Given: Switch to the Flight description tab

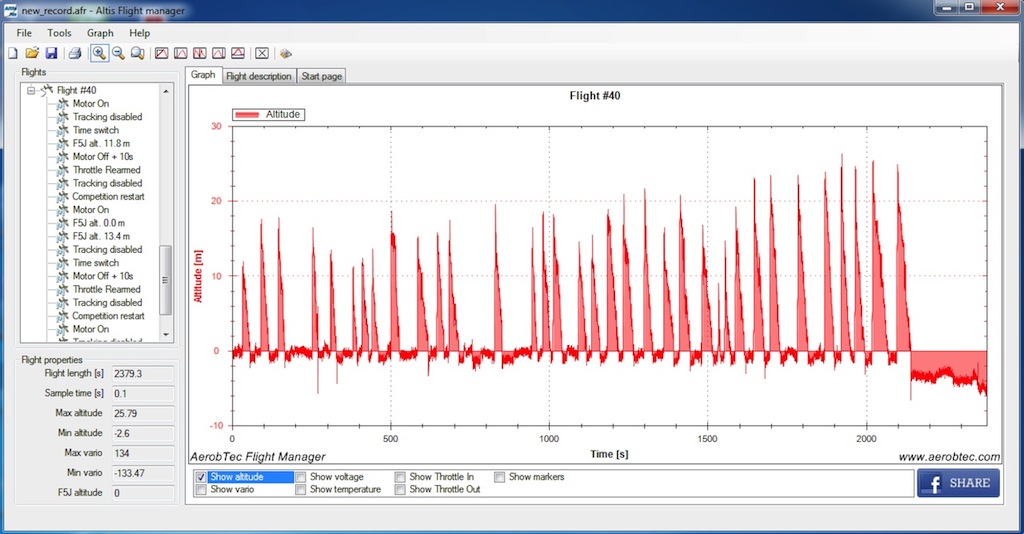Looking at the screenshot, I should coord(258,76).
